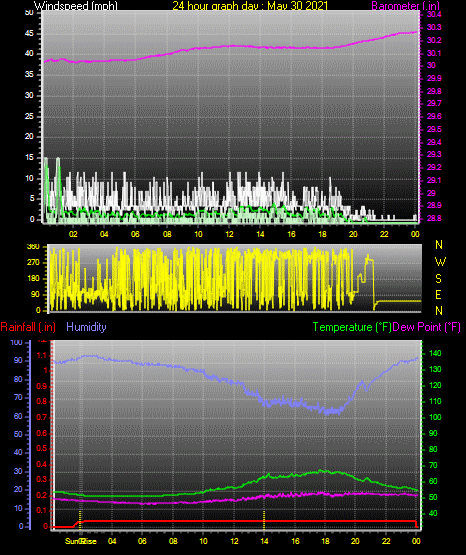Click the "25" windspeed scale value

29,116
